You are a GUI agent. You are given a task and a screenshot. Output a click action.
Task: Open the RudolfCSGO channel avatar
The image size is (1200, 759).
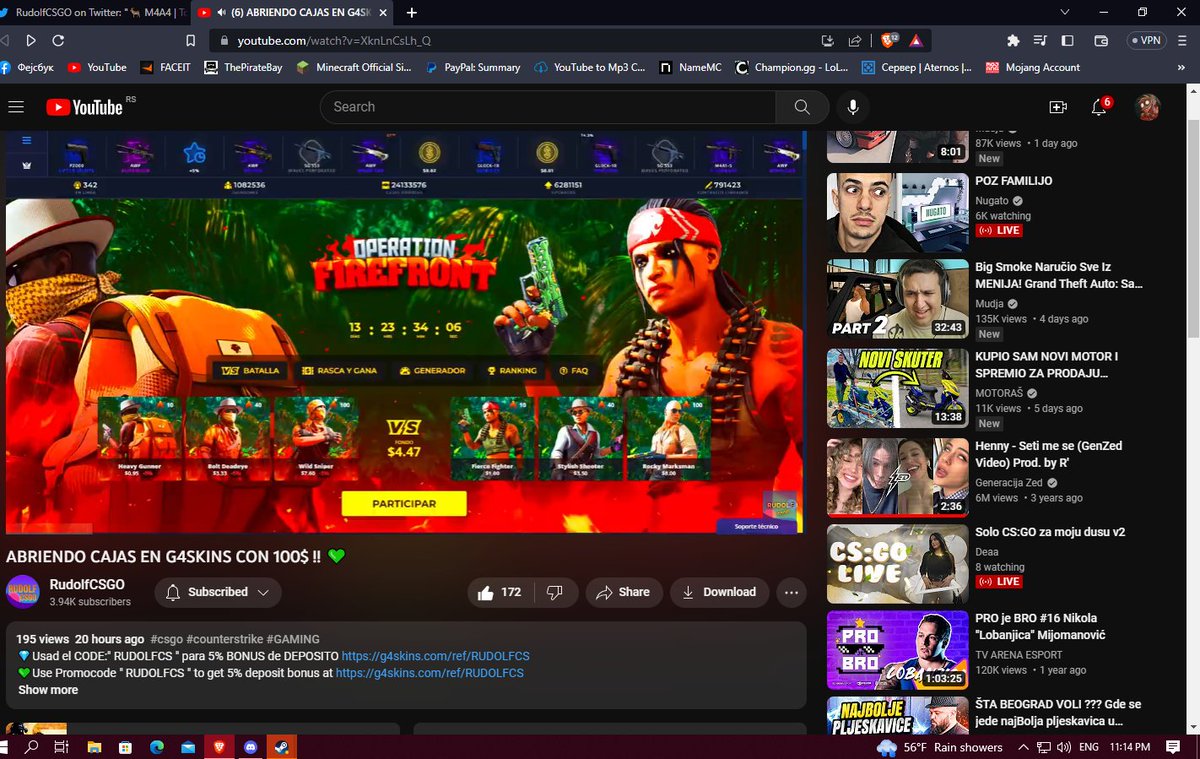pos(23,592)
